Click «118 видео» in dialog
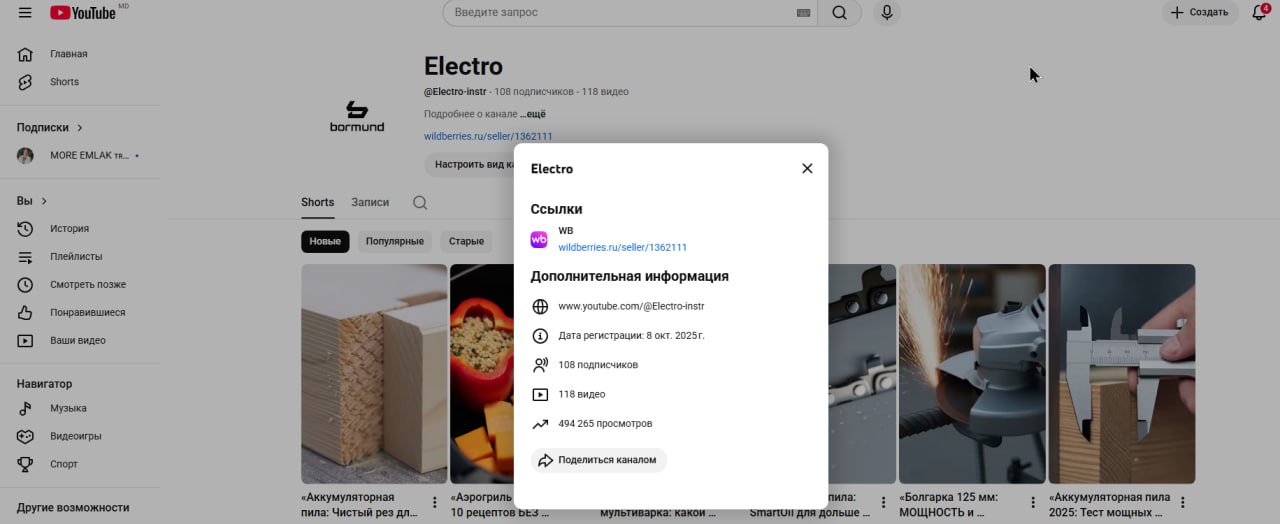 click(x=581, y=394)
